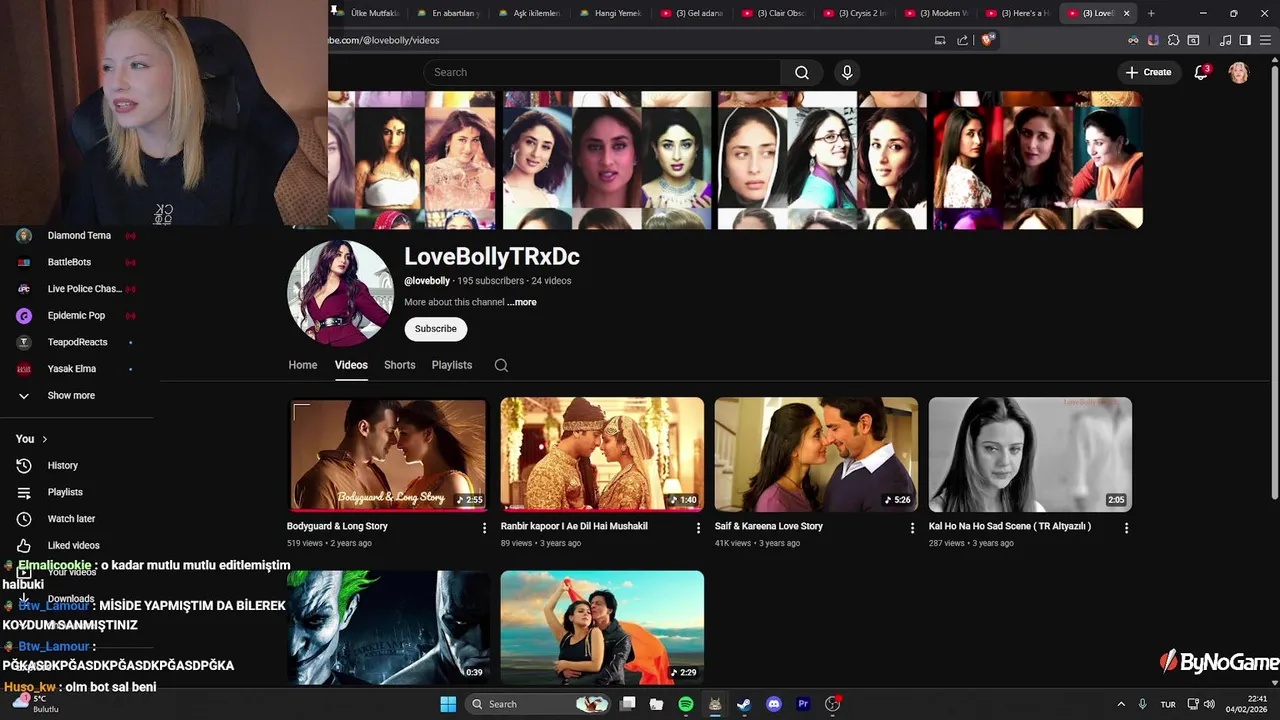This screenshot has height=720, width=1280.
Task: Open Yasak Elma subscription
Action: (x=77, y=369)
